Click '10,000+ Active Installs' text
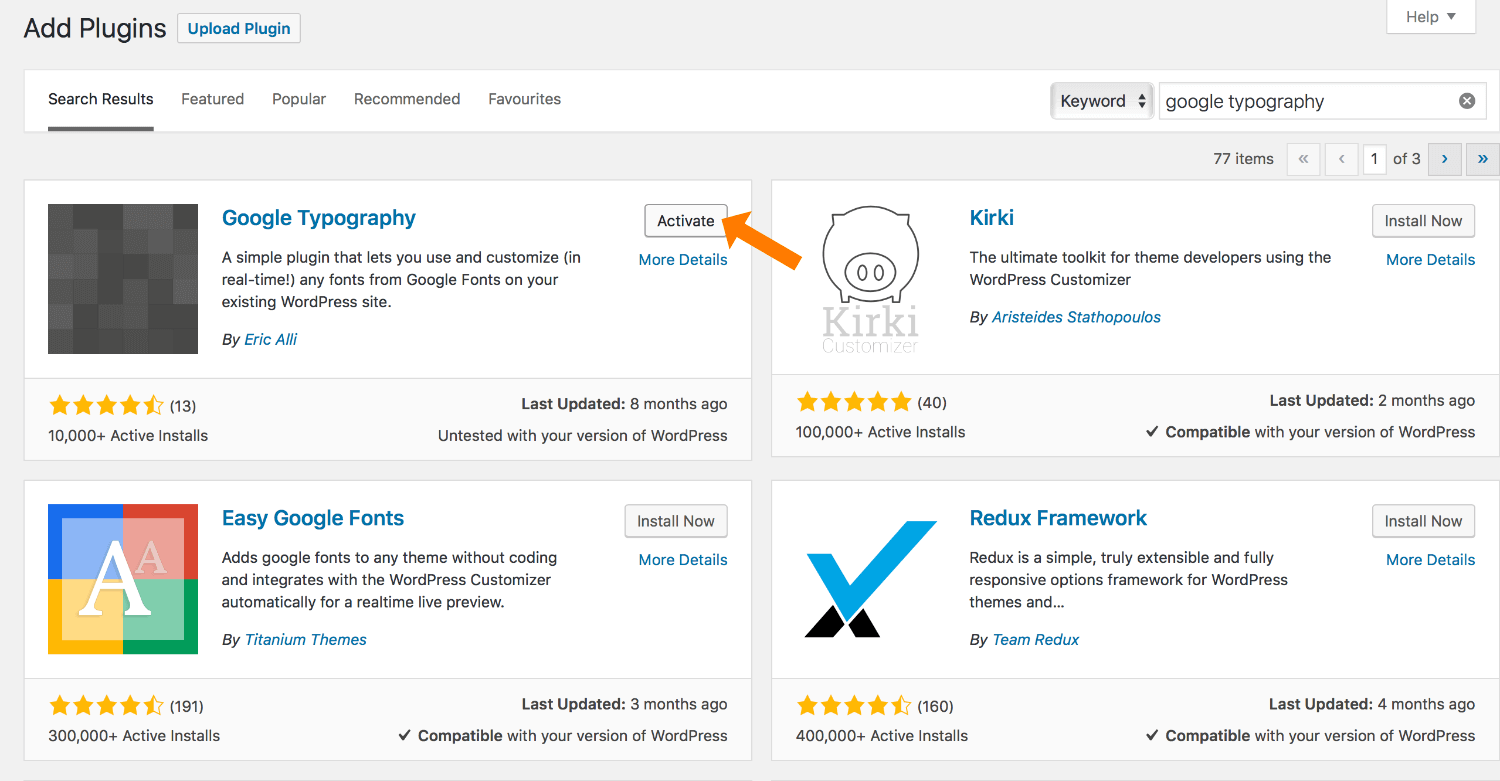 tap(128, 435)
